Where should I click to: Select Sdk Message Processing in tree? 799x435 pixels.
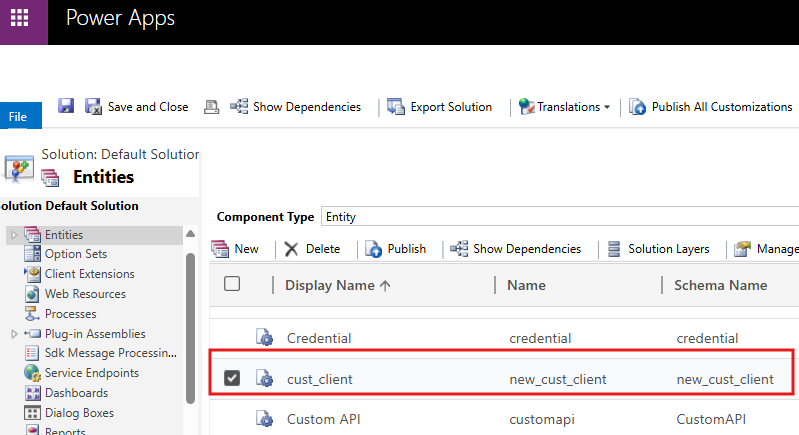pyautogui.click(x=111, y=353)
